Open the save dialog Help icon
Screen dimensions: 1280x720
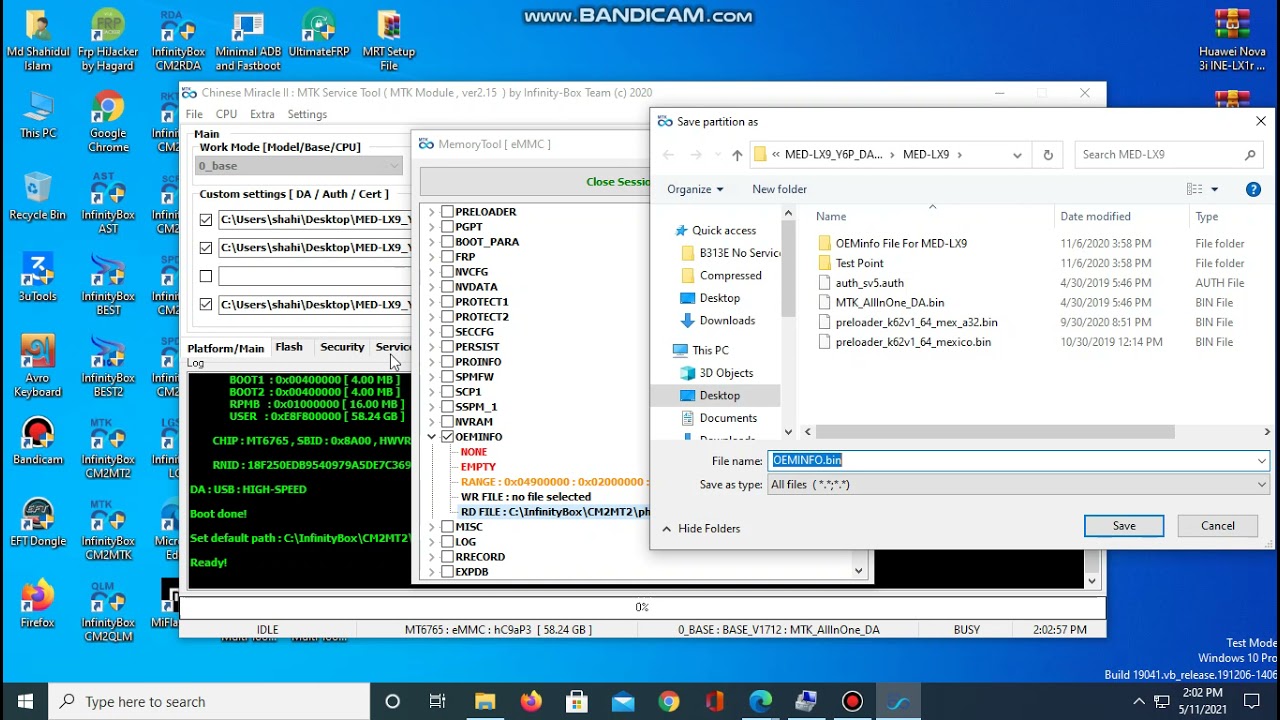point(1253,189)
